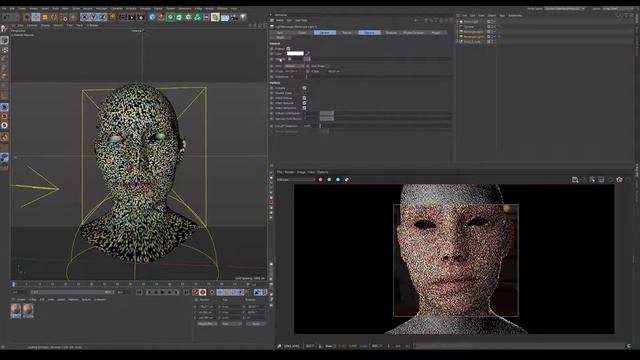
Task: Select the Rotate tool
Action: 54,17
